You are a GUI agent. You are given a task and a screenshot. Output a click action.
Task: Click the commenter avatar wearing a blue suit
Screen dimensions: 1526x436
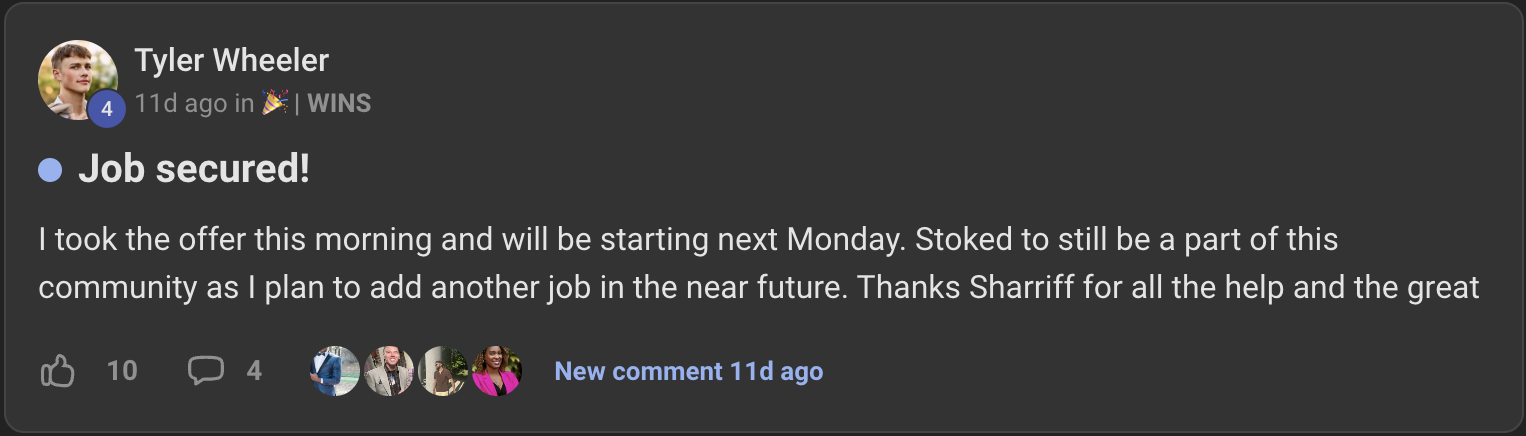[x=334, y=371]
